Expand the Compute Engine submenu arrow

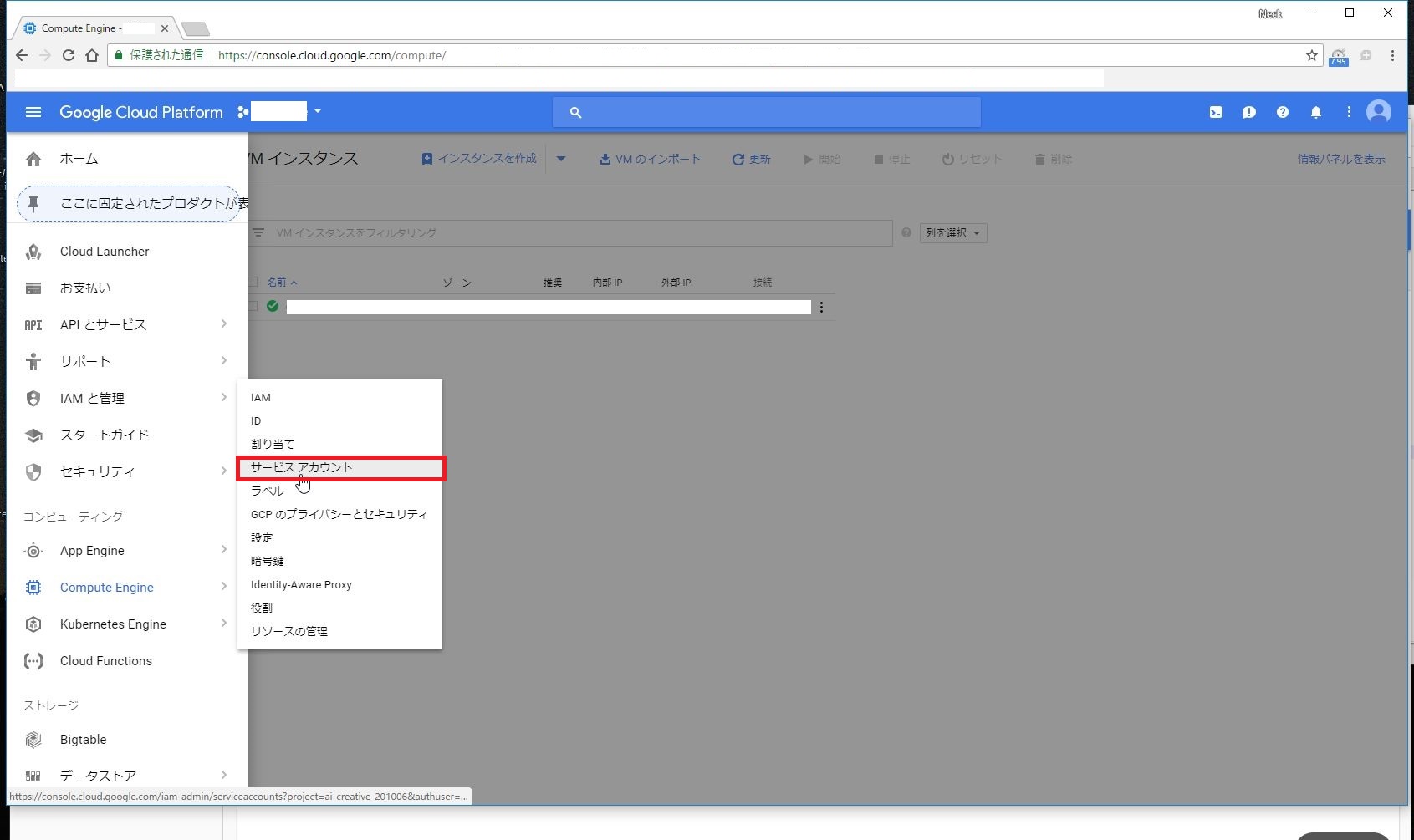click(224, 587)
